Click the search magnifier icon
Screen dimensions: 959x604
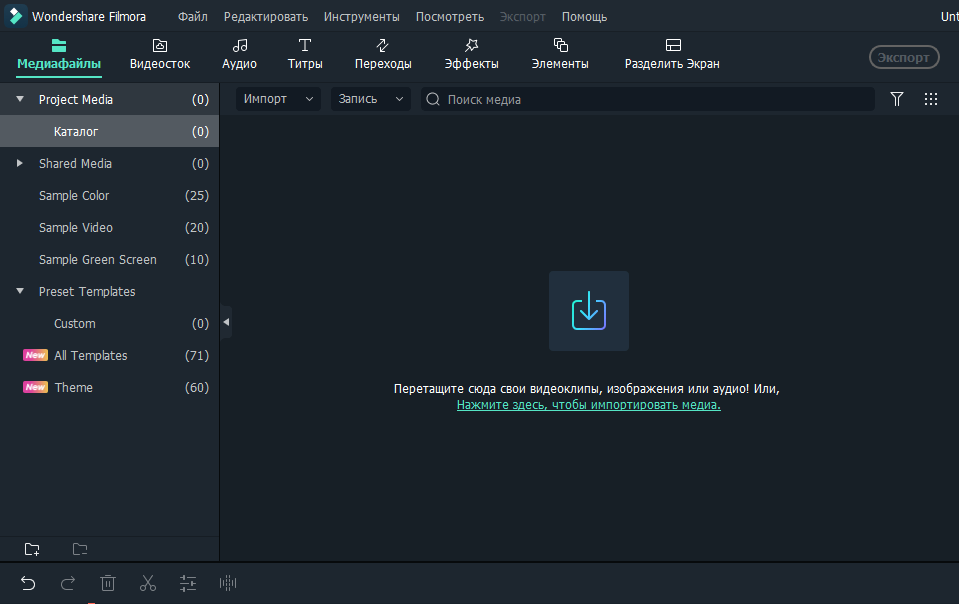433,99
